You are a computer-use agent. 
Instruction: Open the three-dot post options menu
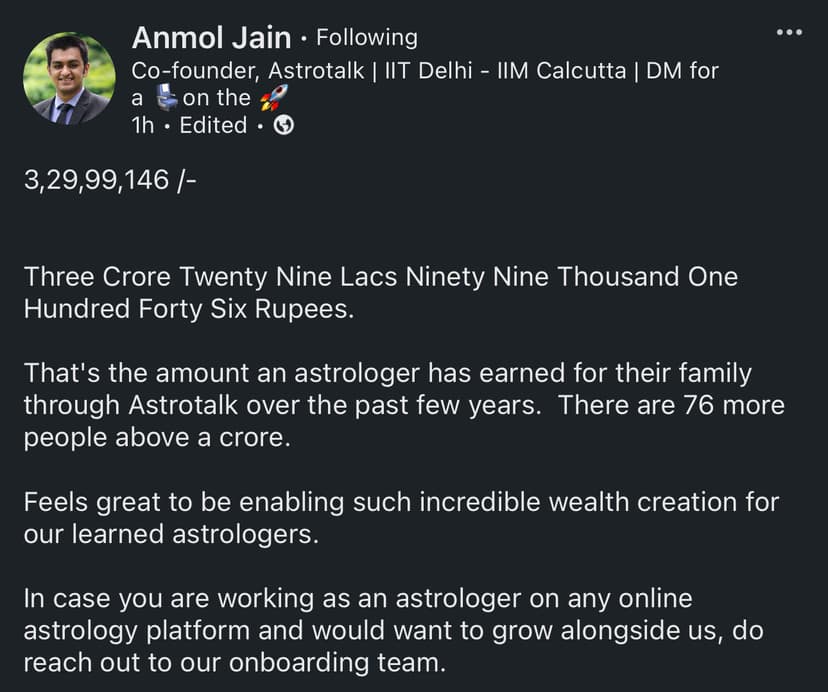point(789,33)
